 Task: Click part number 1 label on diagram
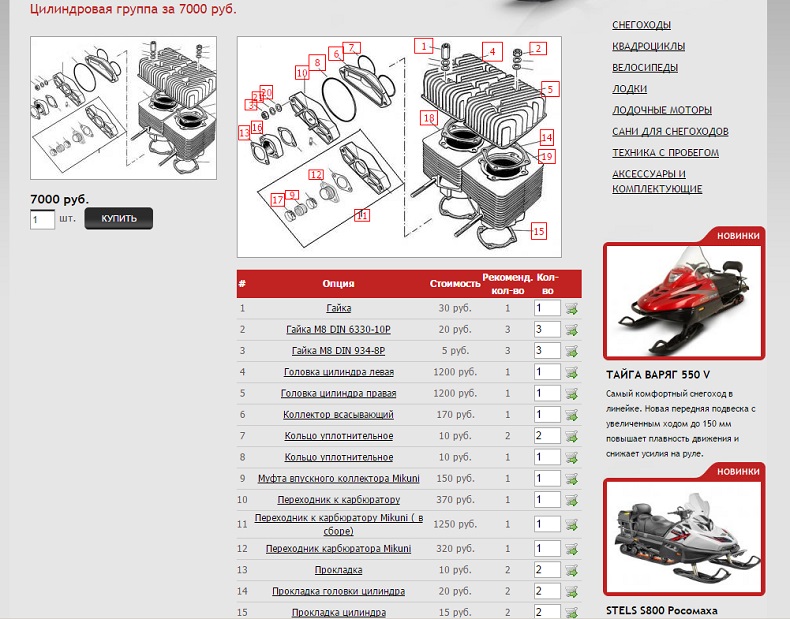click(424, 46)
